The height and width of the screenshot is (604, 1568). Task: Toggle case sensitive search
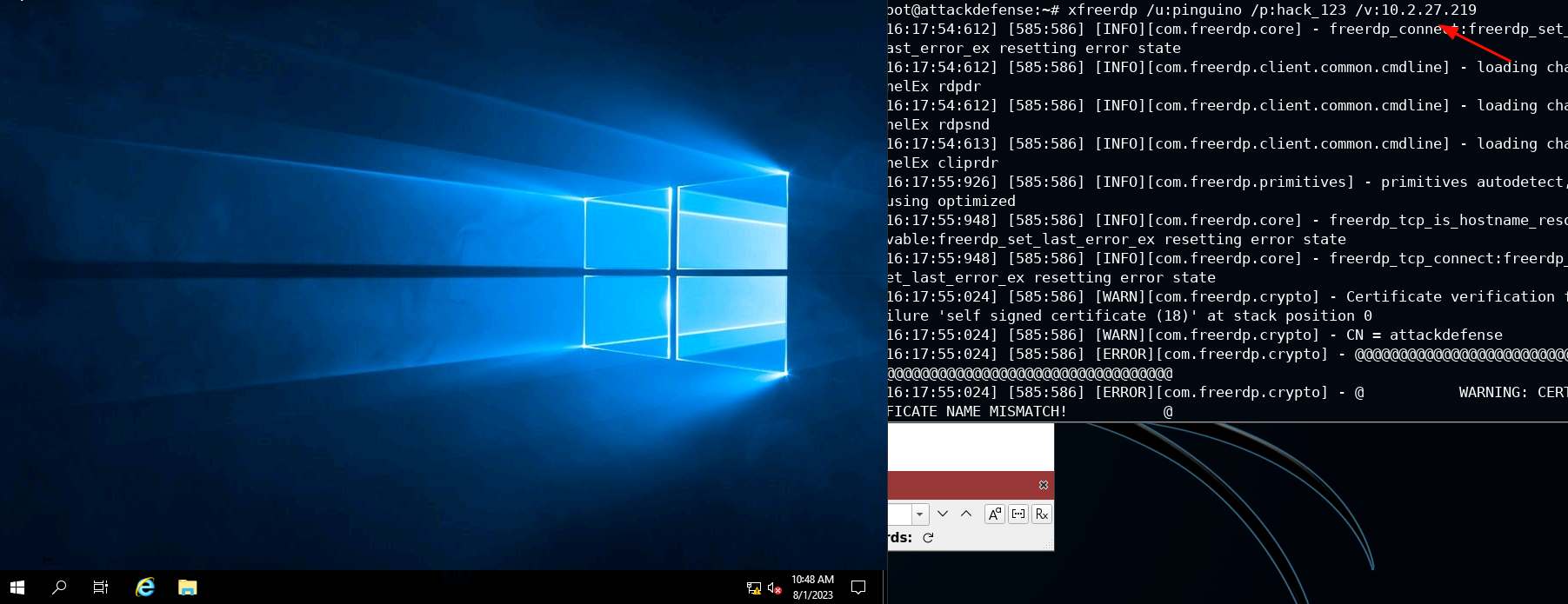(x=995, y=514)
